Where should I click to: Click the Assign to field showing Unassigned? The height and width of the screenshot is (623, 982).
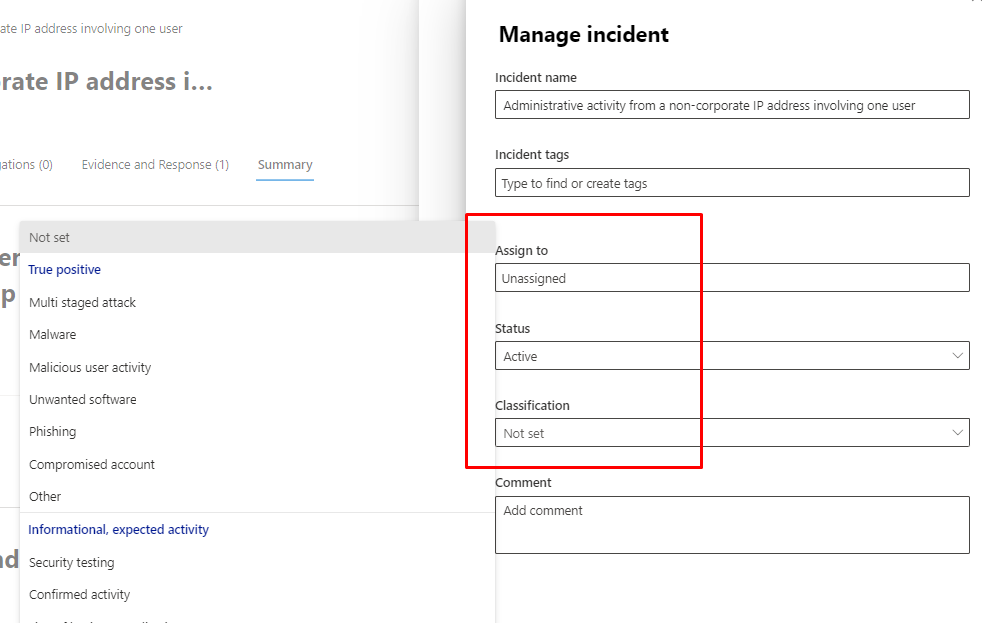(731, 278)
